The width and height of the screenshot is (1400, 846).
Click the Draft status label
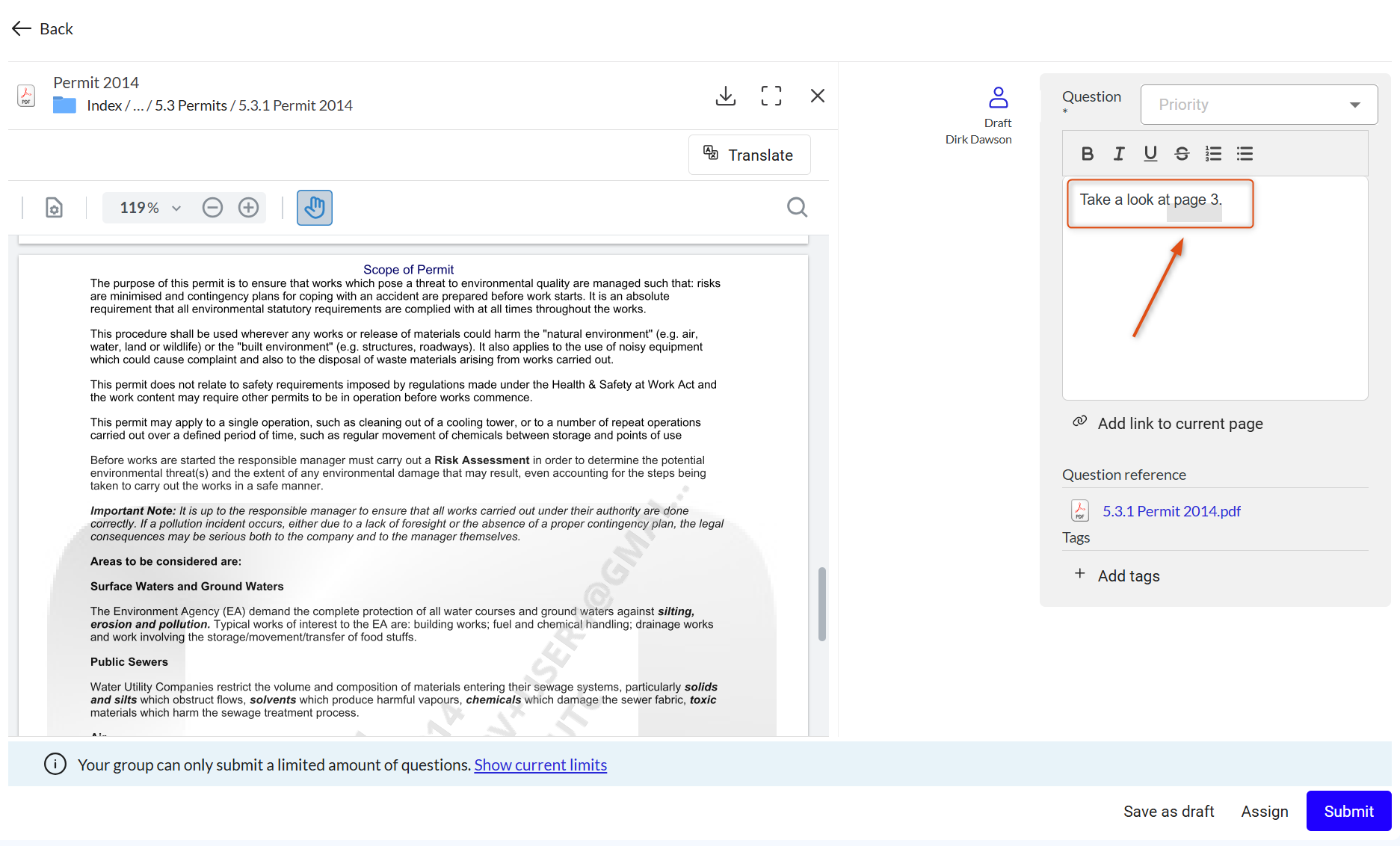tap(998, 123)
